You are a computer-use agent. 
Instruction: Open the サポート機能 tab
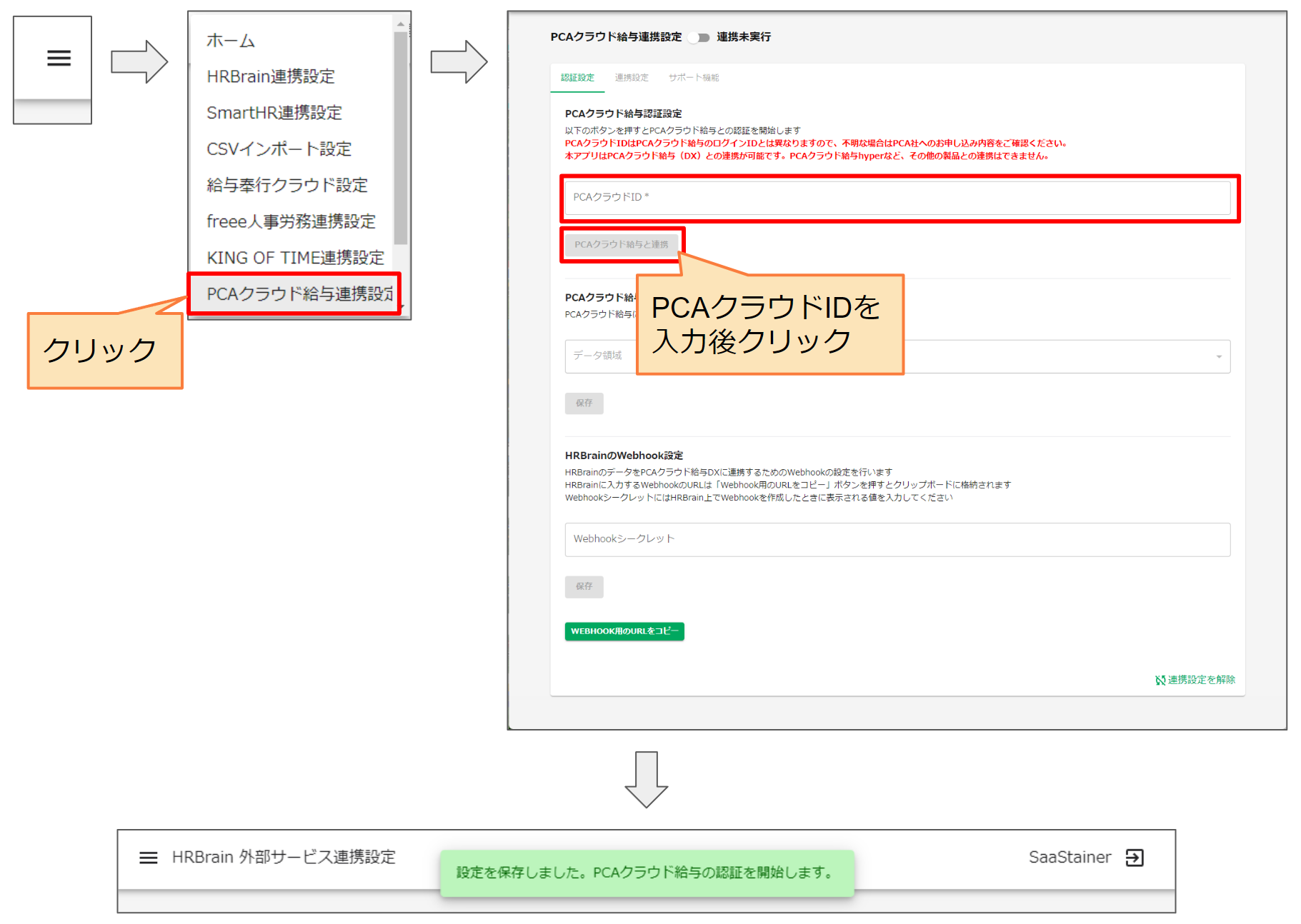pos(694,78)
